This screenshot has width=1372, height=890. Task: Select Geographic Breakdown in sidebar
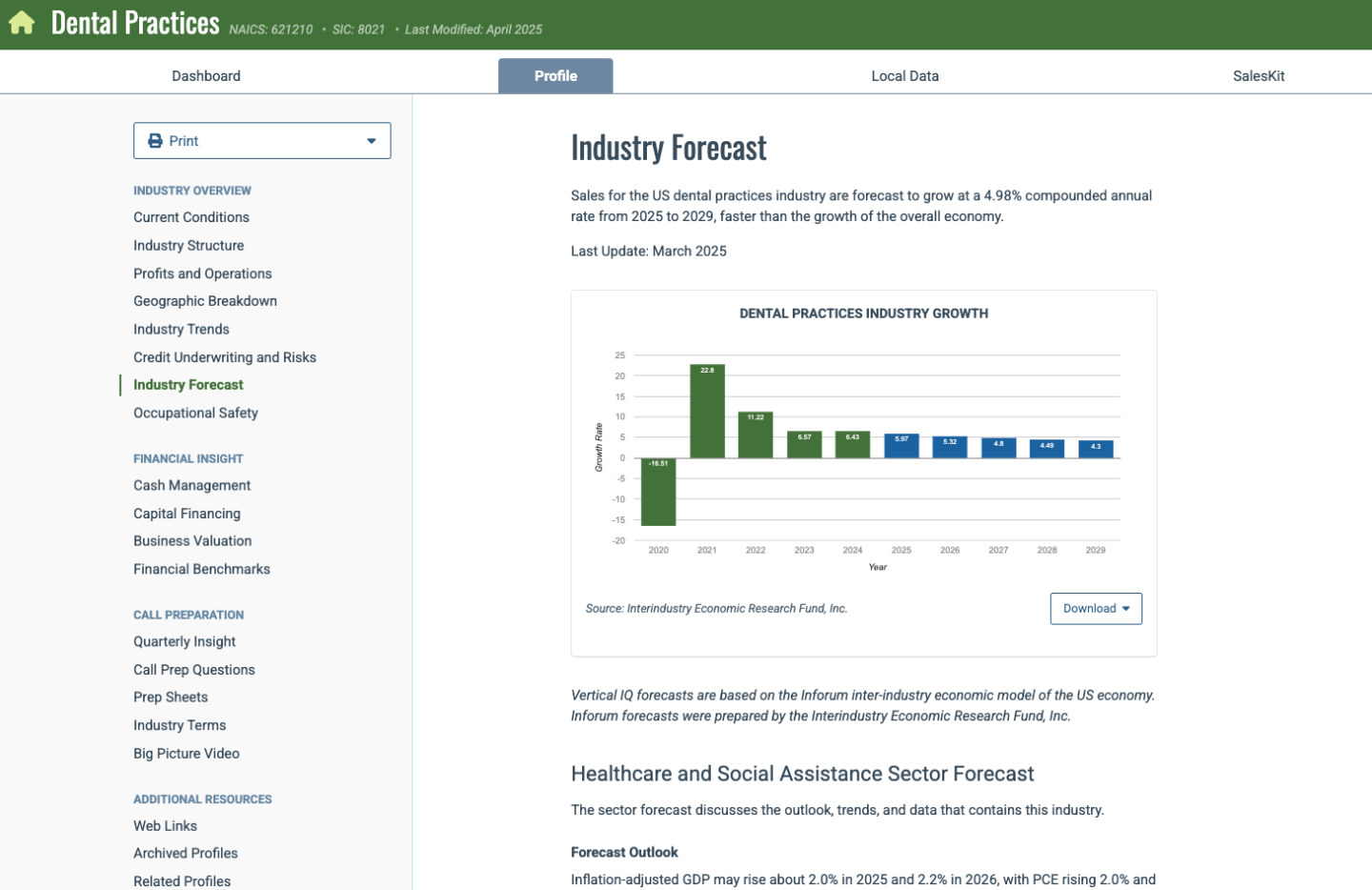(205, 301)
